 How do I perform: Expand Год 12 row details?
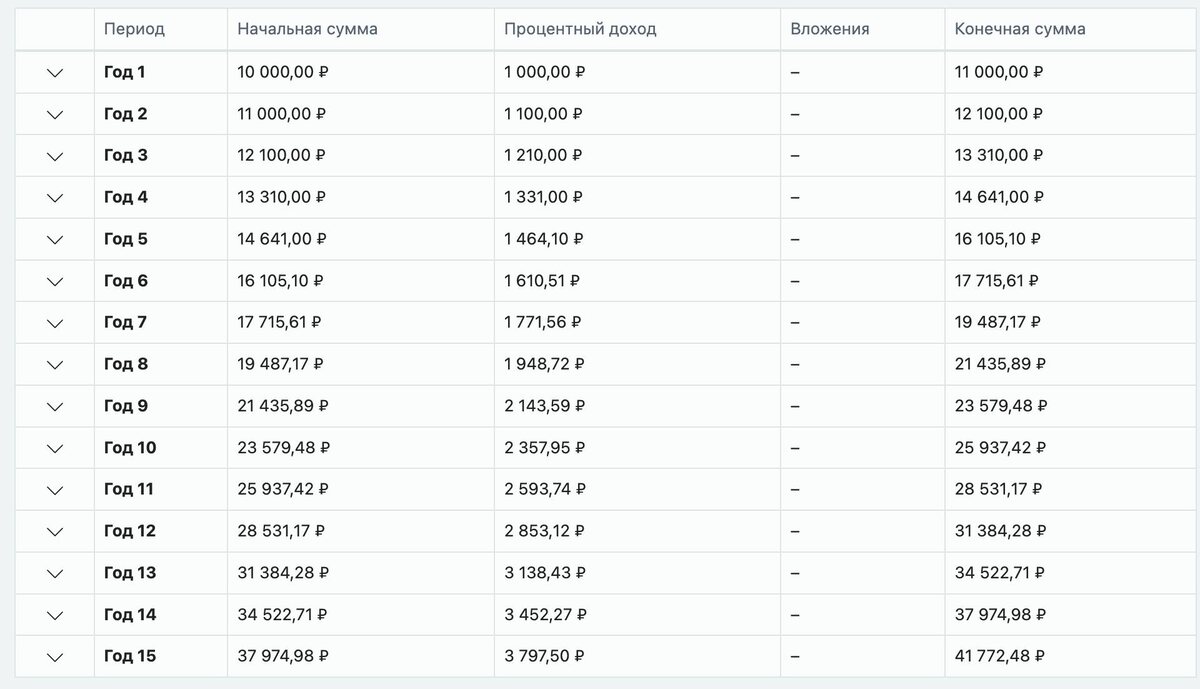(x=55, y=532)
